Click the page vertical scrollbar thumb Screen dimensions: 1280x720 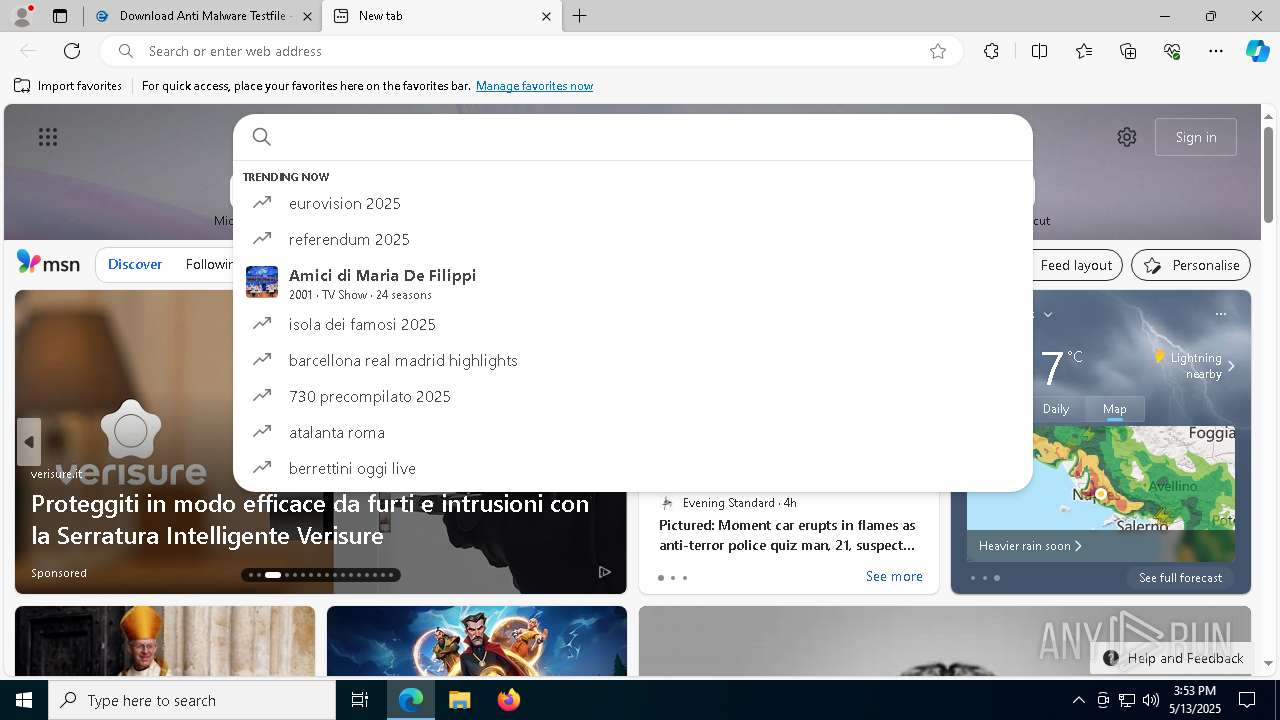coord(1268,175)
